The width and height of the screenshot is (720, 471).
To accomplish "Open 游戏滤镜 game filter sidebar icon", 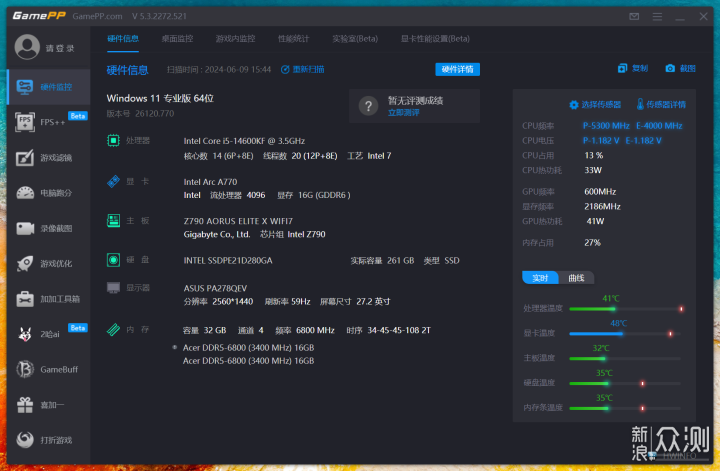I will [x=25, y=157].
